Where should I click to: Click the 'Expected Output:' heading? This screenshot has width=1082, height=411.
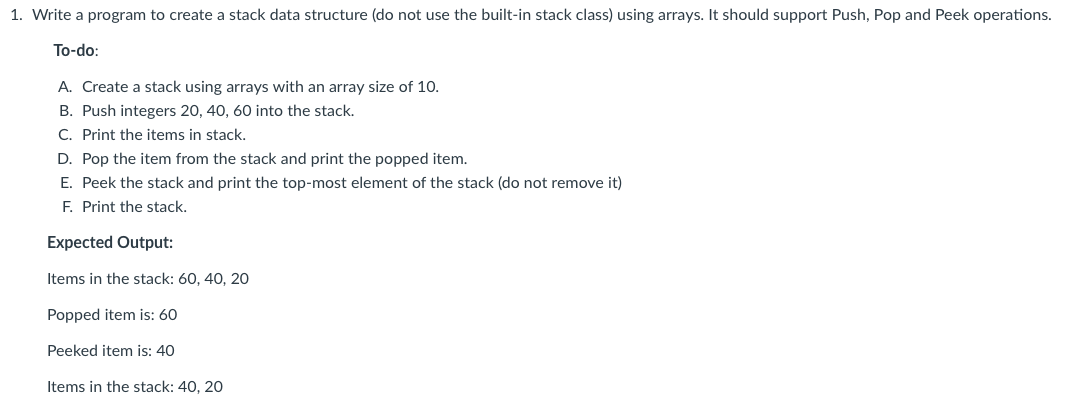tap(110, 243)
